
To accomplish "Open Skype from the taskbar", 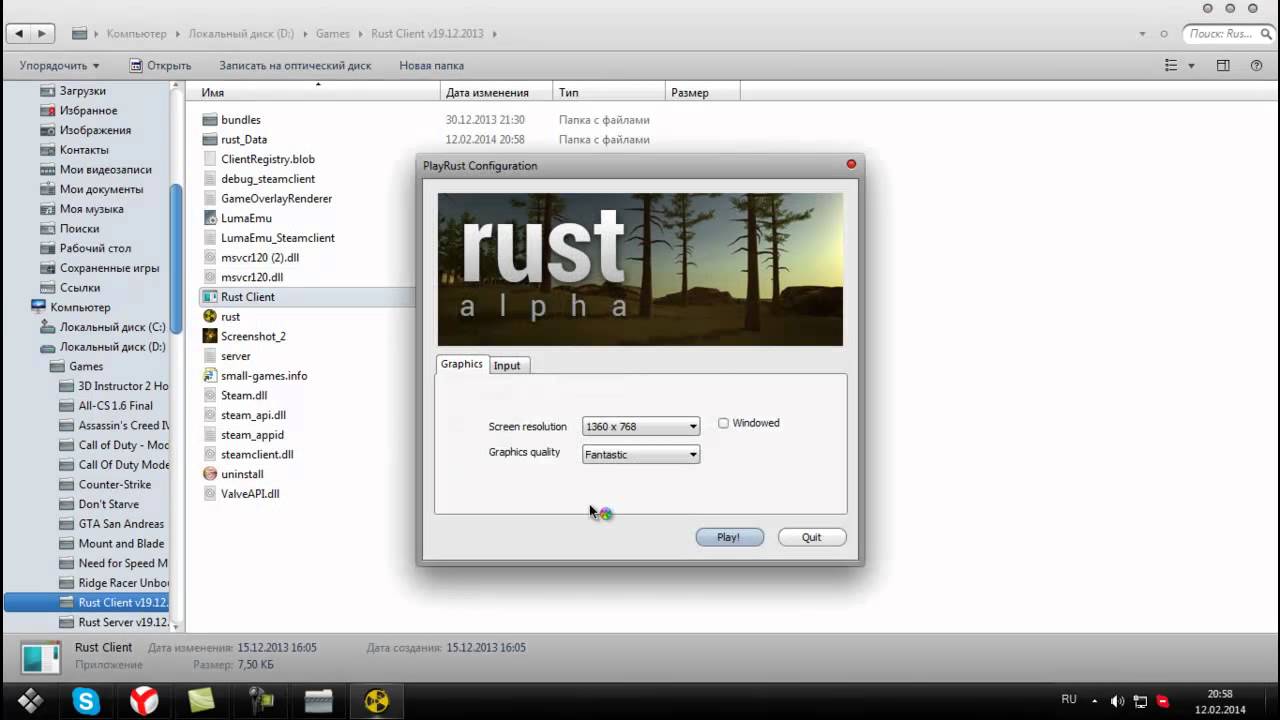I will point(87,702).
